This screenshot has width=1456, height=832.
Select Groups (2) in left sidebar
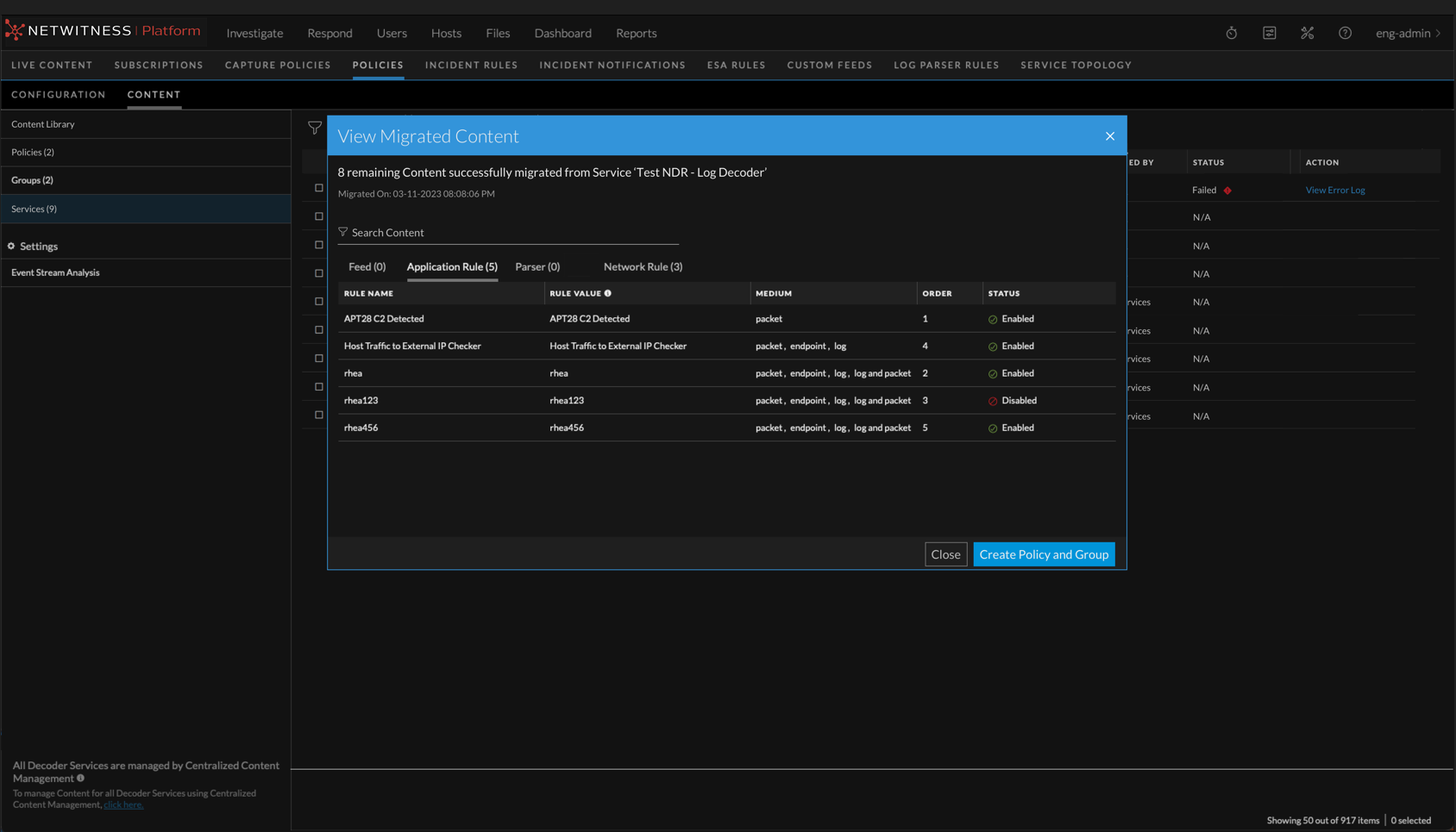tap(32, 180)
